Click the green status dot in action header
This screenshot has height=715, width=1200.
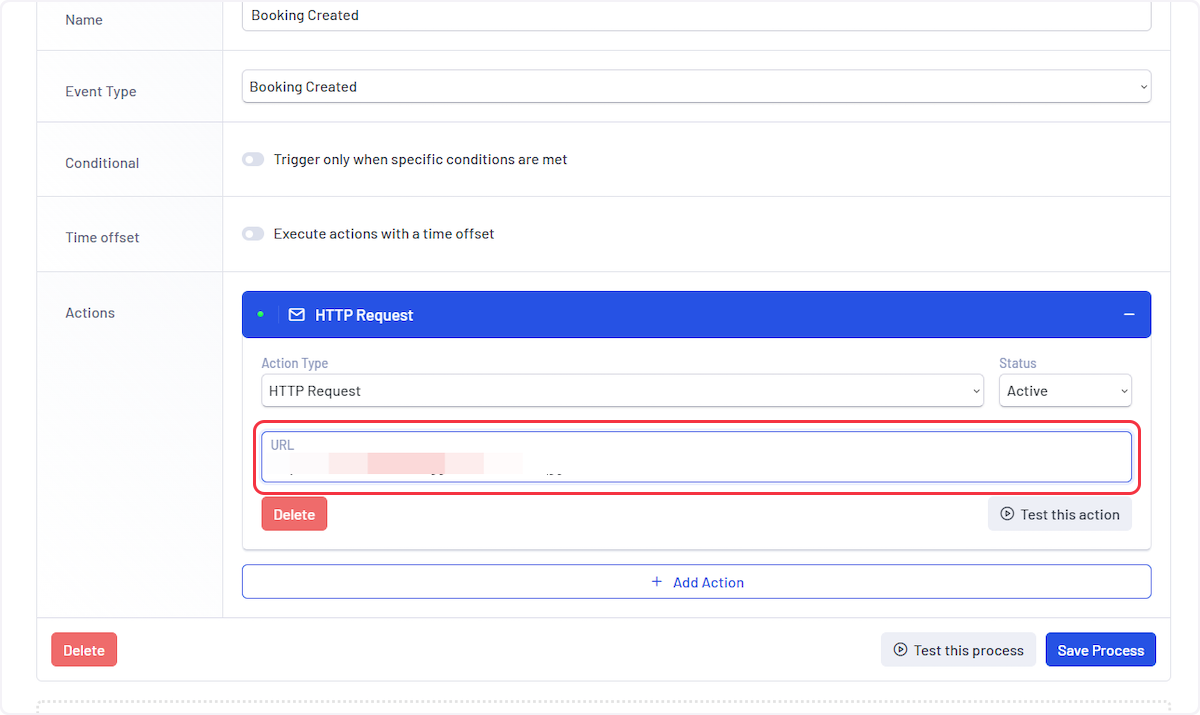point(261,314)
